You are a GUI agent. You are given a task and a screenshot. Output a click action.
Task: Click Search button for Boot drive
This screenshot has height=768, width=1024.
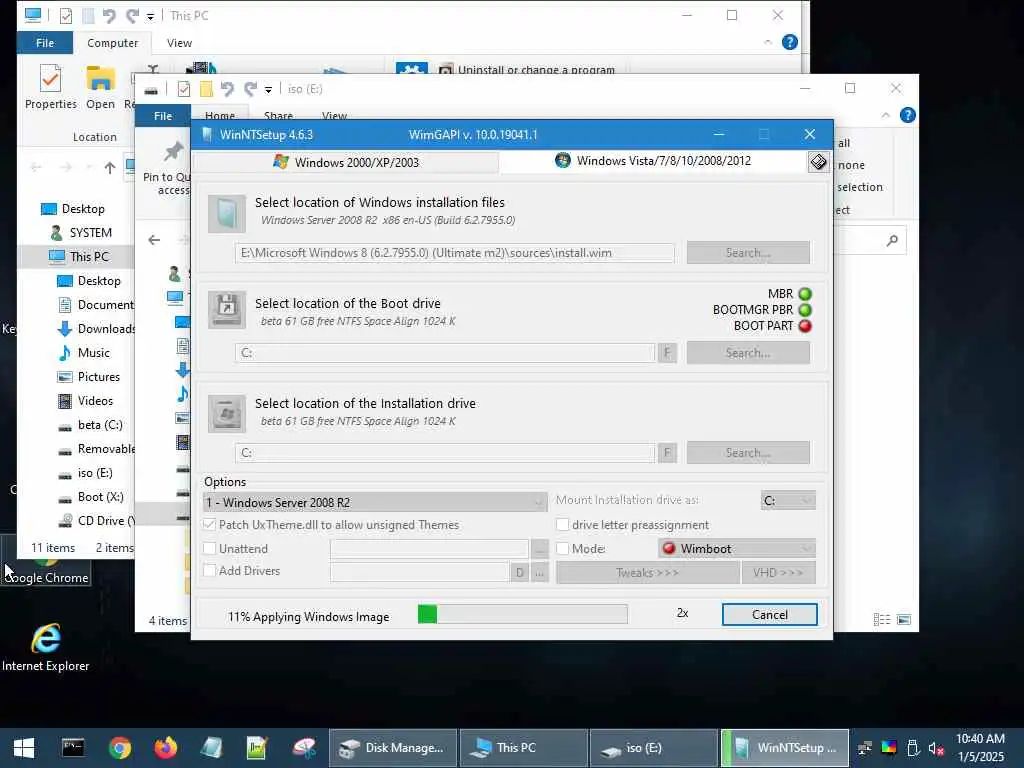(x=748, y=353)
